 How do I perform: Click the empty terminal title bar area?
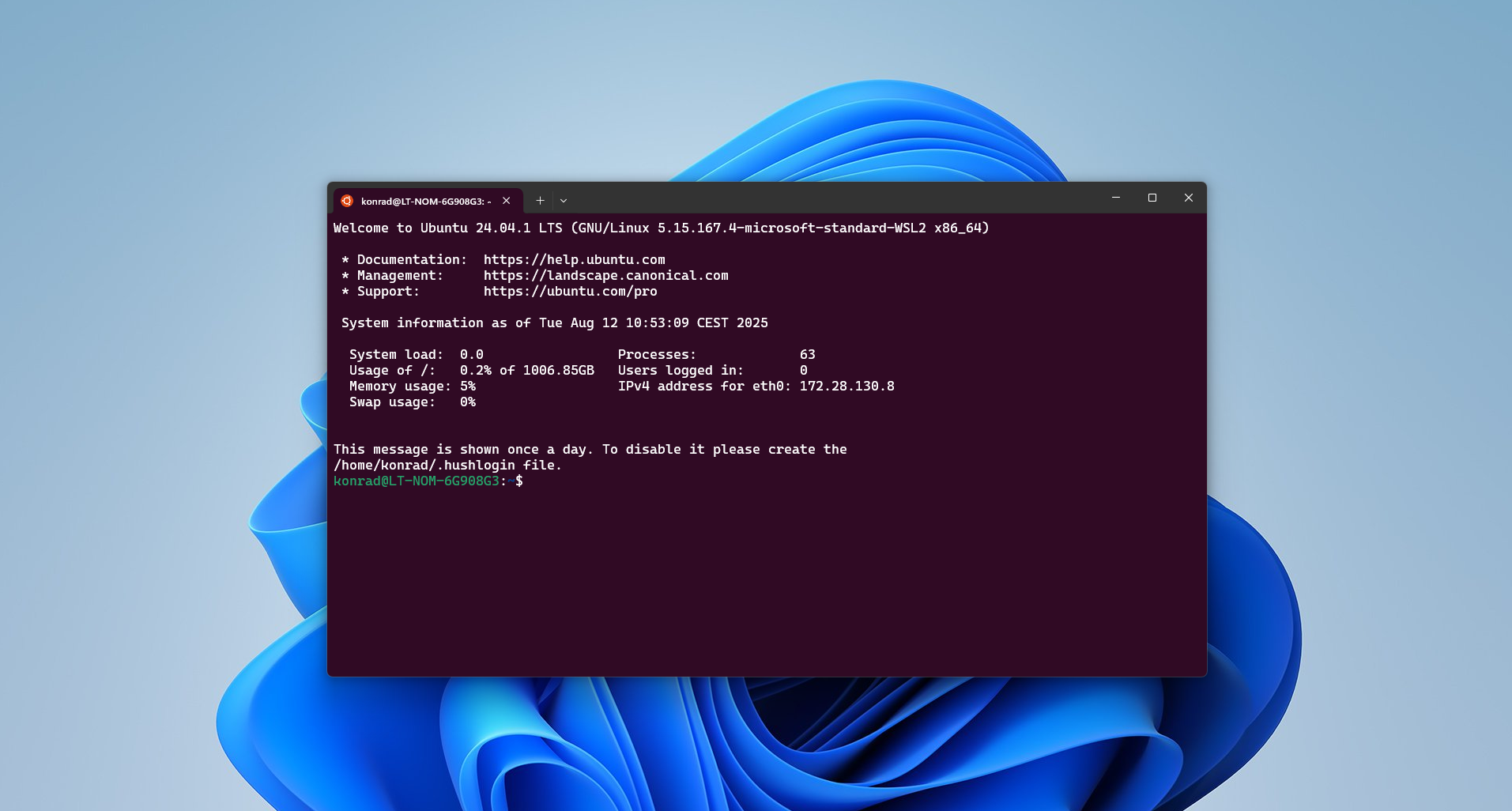point(830,200)
